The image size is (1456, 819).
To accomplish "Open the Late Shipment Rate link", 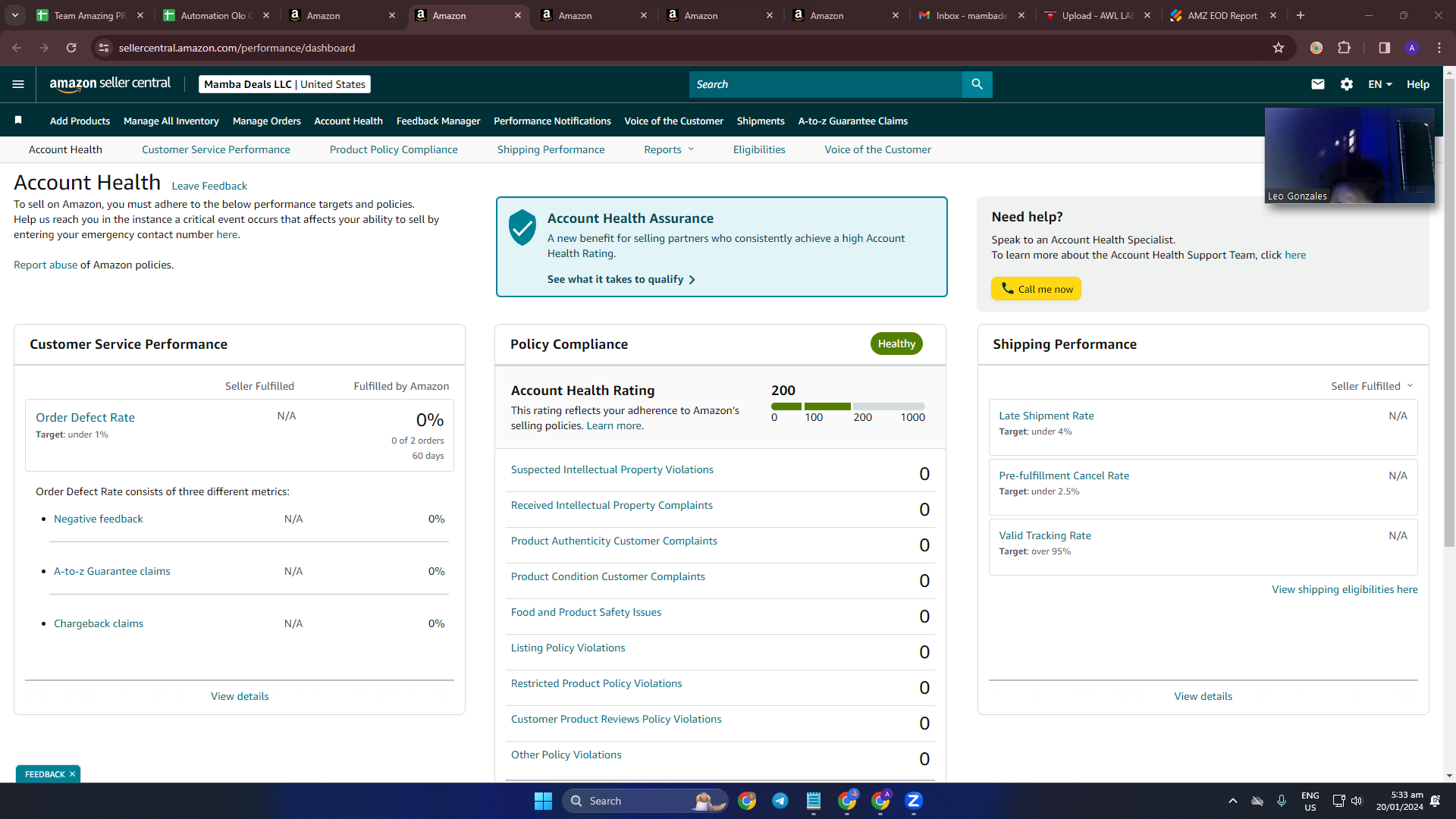I will point(1046,416).
